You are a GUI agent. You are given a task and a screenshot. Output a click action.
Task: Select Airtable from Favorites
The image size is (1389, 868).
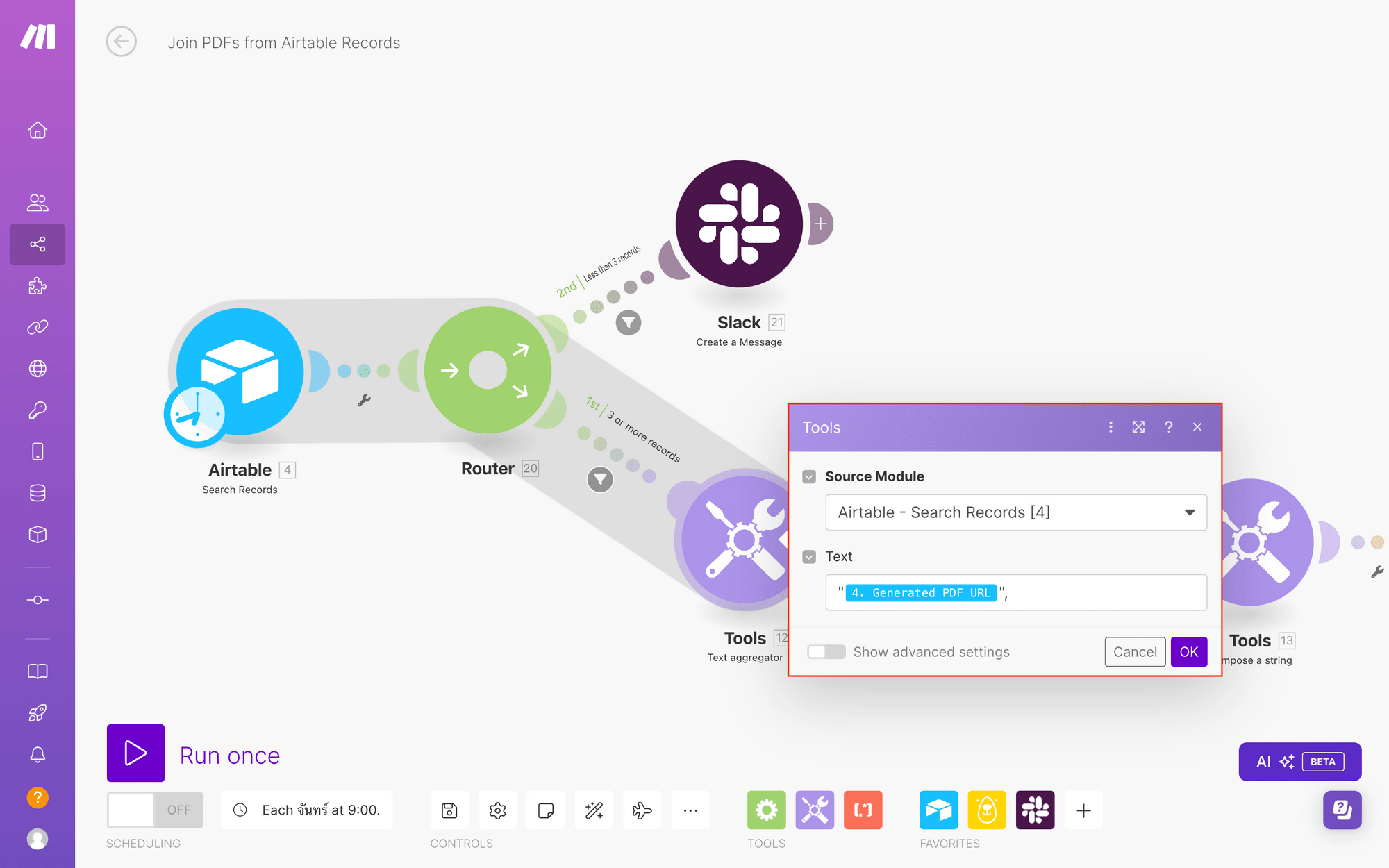point(939,810)
